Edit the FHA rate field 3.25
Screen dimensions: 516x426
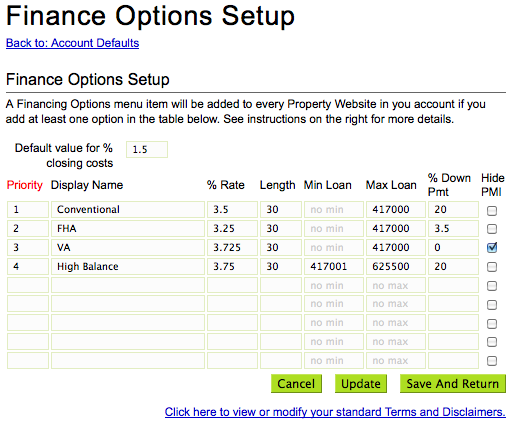pyautogui.click(x=232, y=229)
